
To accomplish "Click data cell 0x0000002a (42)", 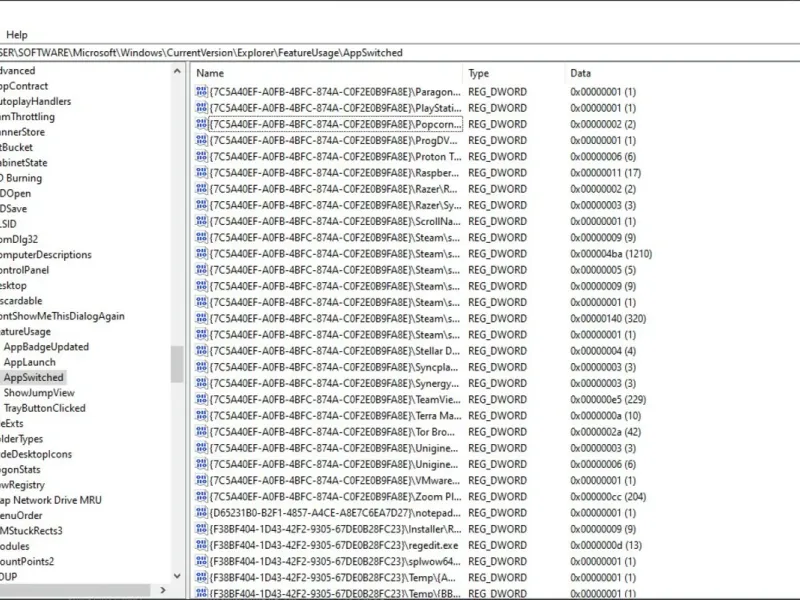I will [x=606, y=432].
